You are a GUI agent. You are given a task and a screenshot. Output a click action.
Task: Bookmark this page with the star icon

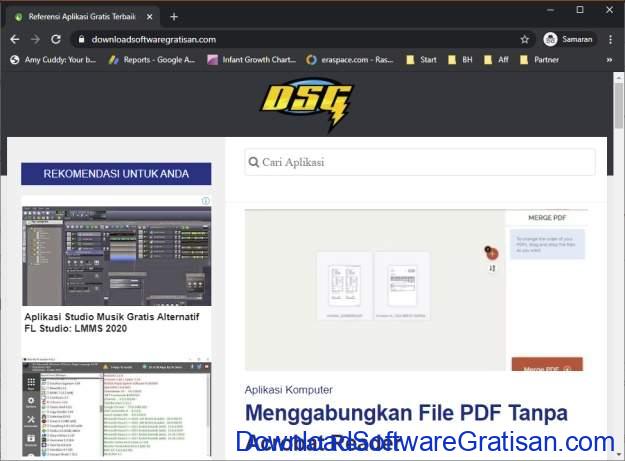click(525, 39)
